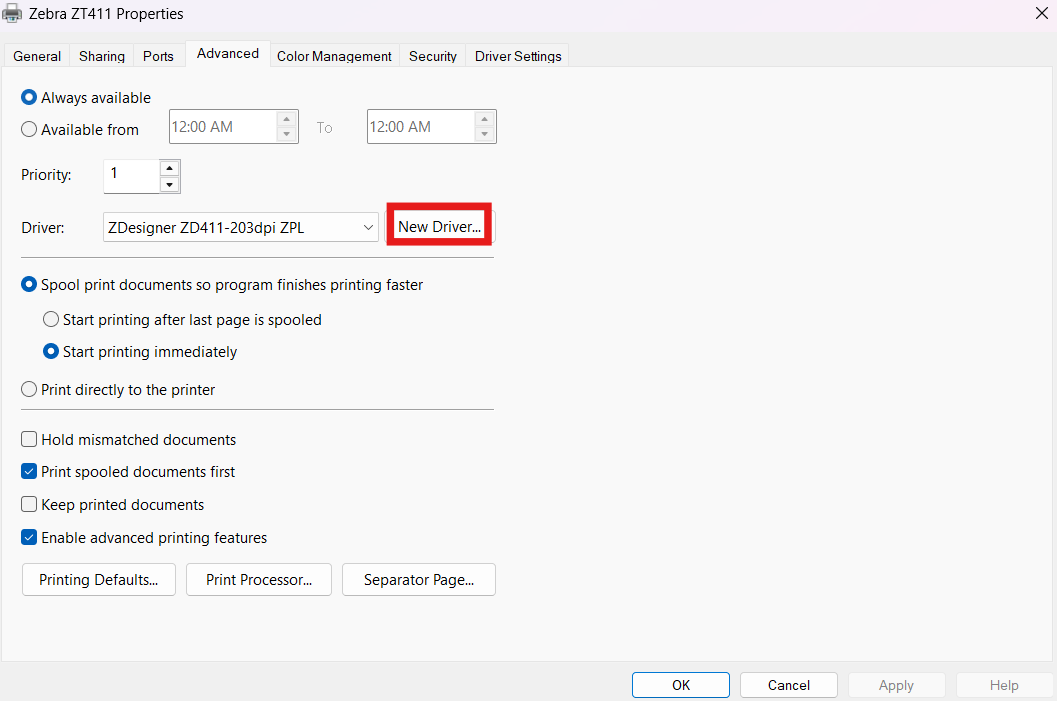Uncheck Print spooled documents first
The width and height of the screenshot is (1057, 701).
pos(29,471)
